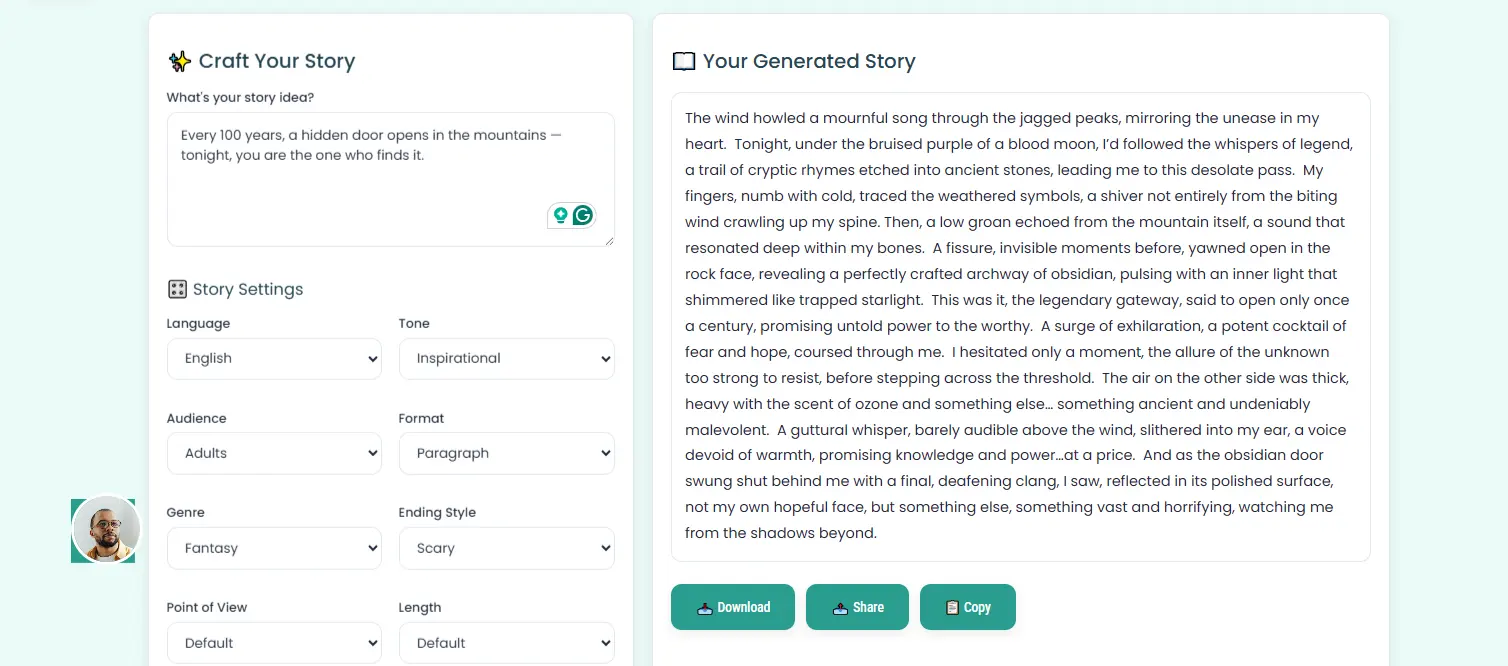This screenshot has height=666, width=1508.
Task: Click inside the generated story text area
Action: 1020,326
